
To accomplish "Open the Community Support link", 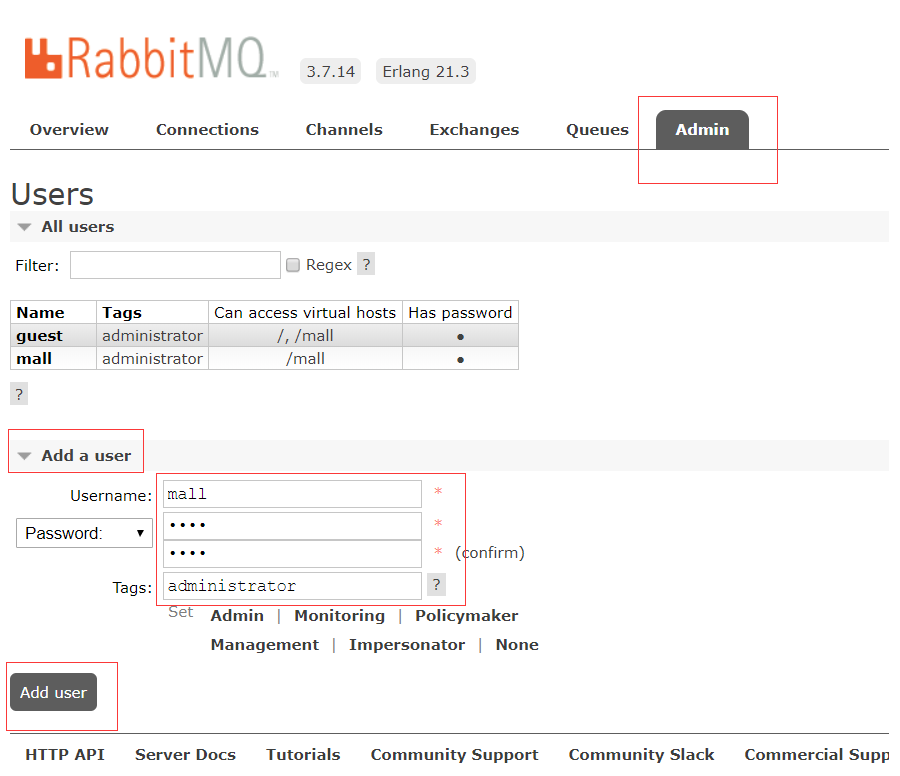I will tap(455, 754).
